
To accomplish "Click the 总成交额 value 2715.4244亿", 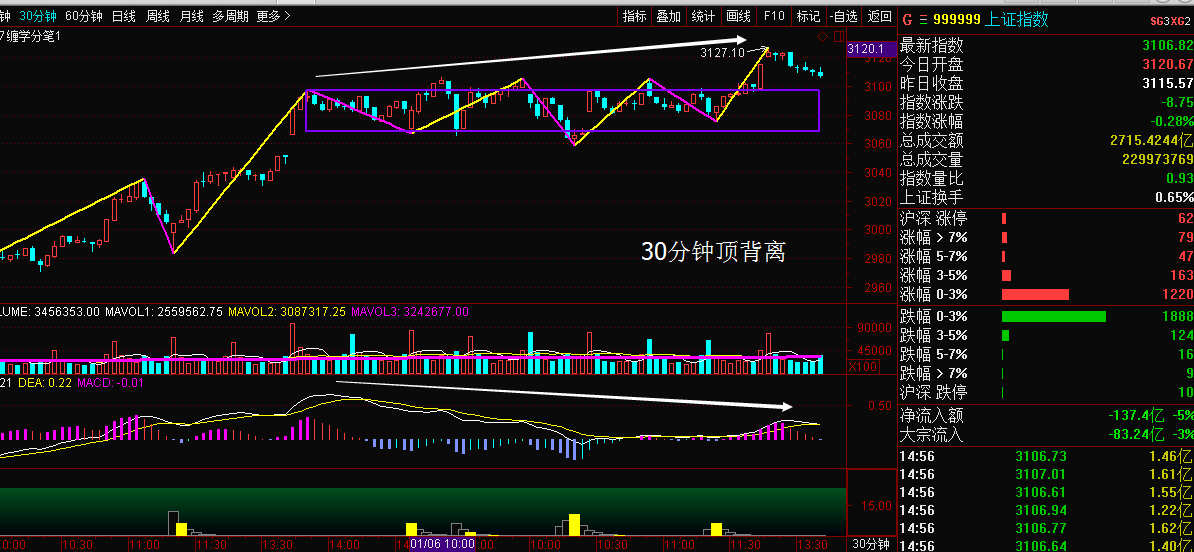I will [x=1152, y=141].
